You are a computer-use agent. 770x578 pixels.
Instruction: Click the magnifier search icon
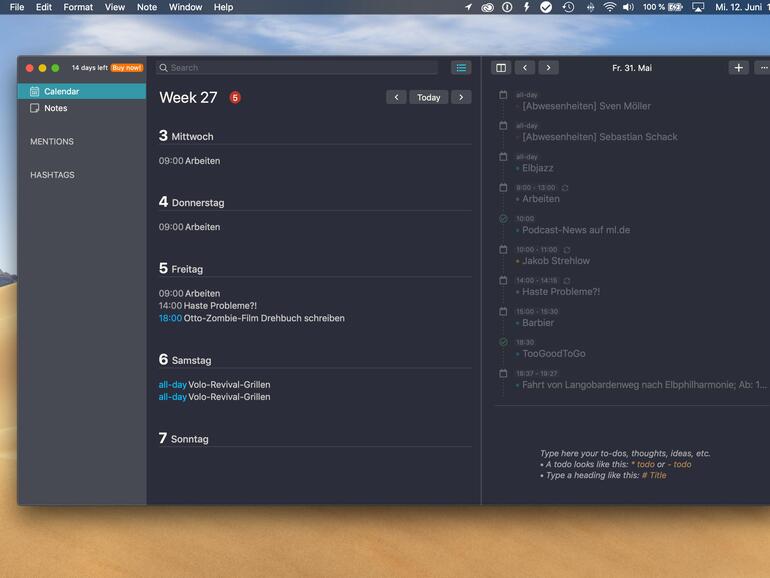[164, 68]
